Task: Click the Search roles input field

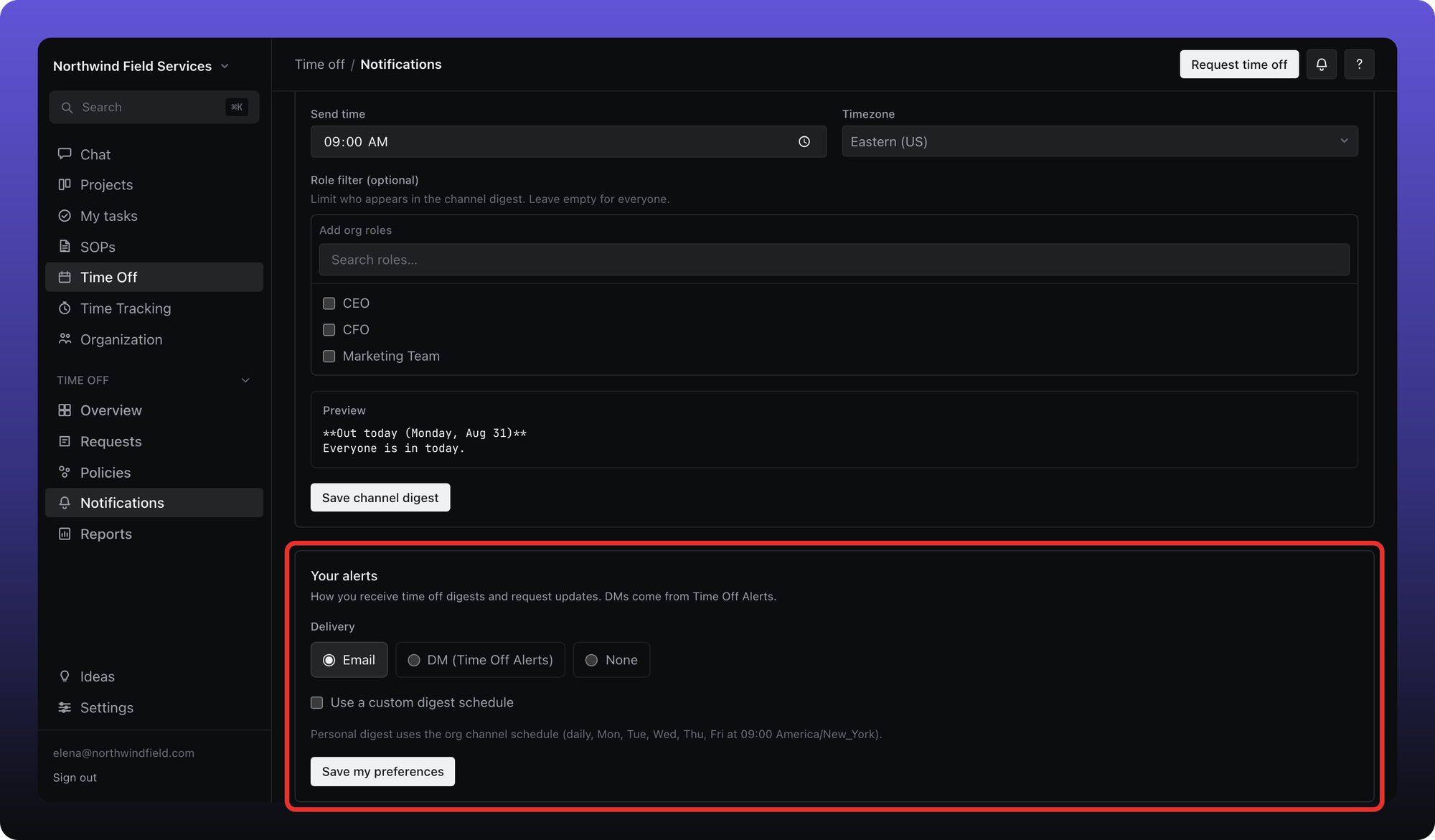Action: [x=834, y=260]
